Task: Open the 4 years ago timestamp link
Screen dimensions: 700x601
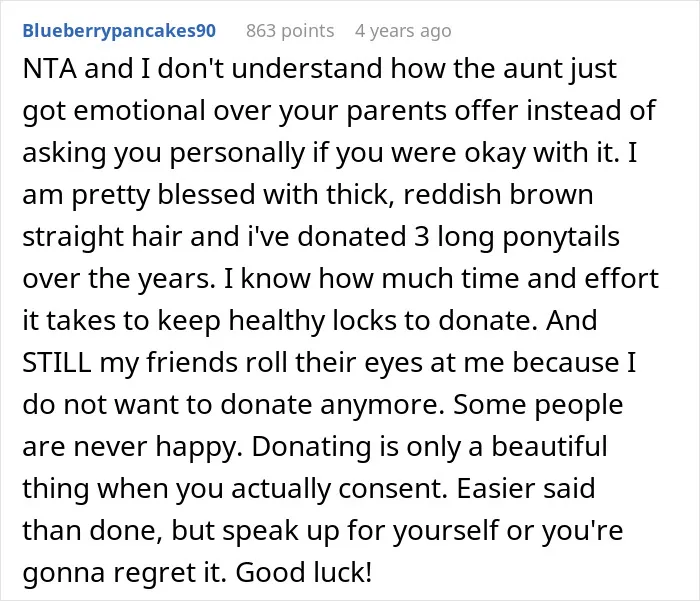Action: point(403,31)
